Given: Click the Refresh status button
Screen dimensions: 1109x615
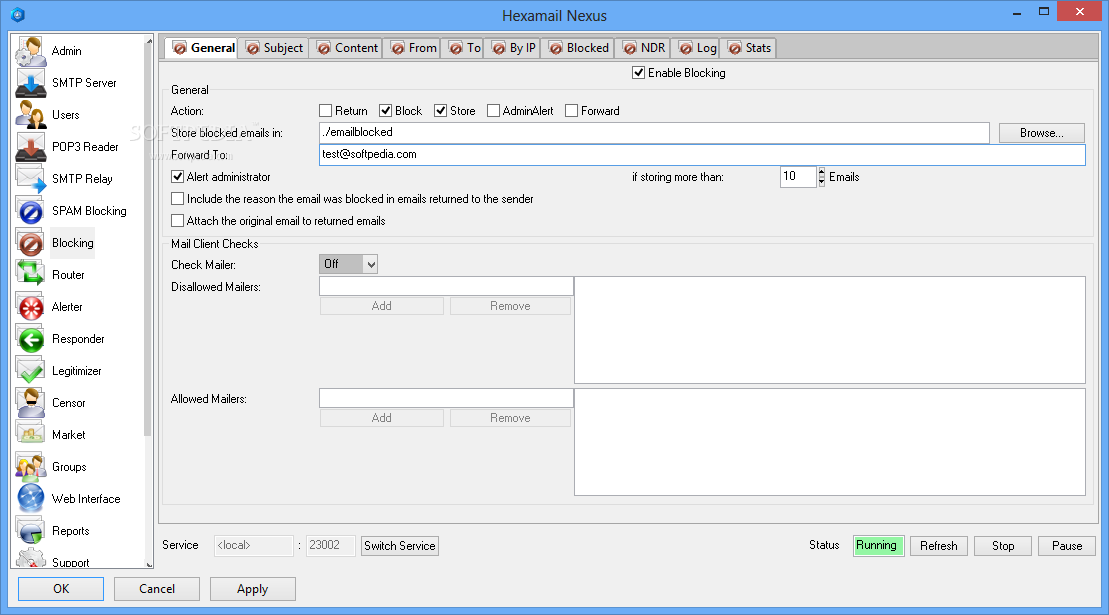Looking at the screenshot, I should 939,546.
